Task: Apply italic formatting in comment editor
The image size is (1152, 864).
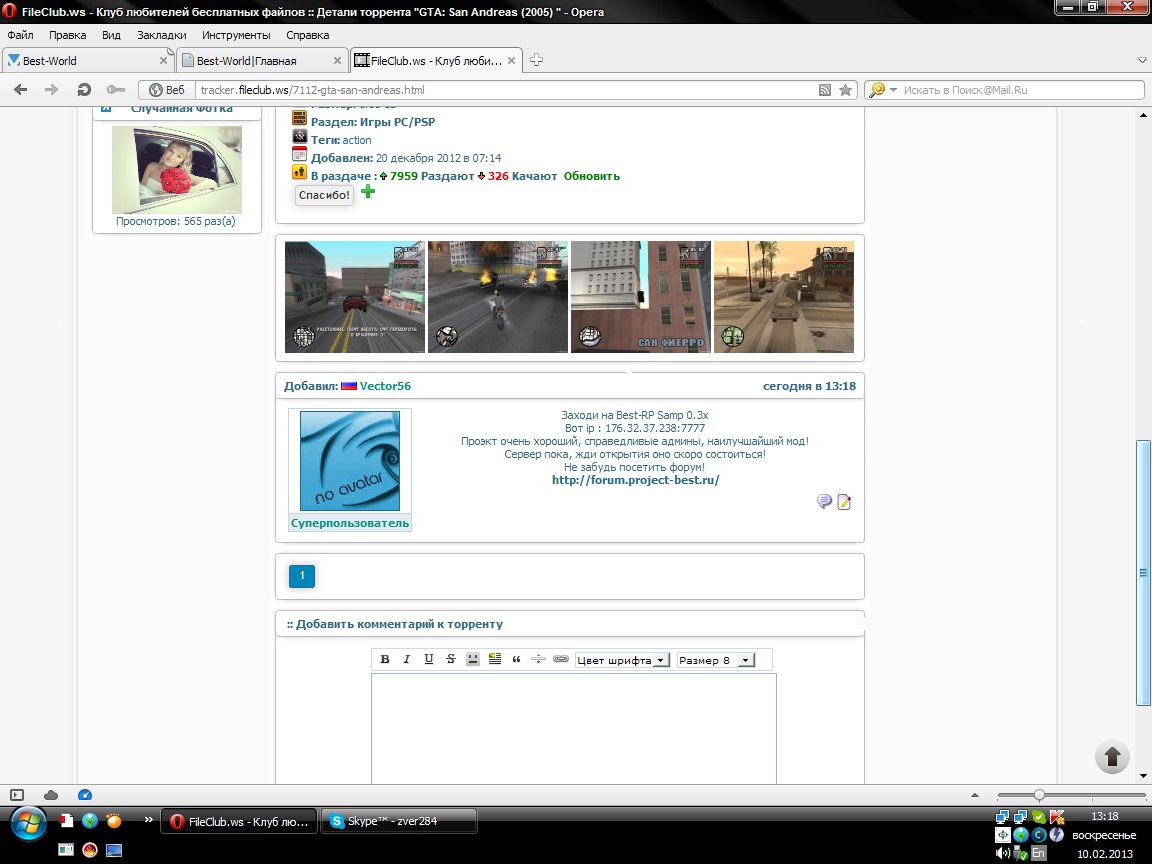Action: click(x=406, y=659)
